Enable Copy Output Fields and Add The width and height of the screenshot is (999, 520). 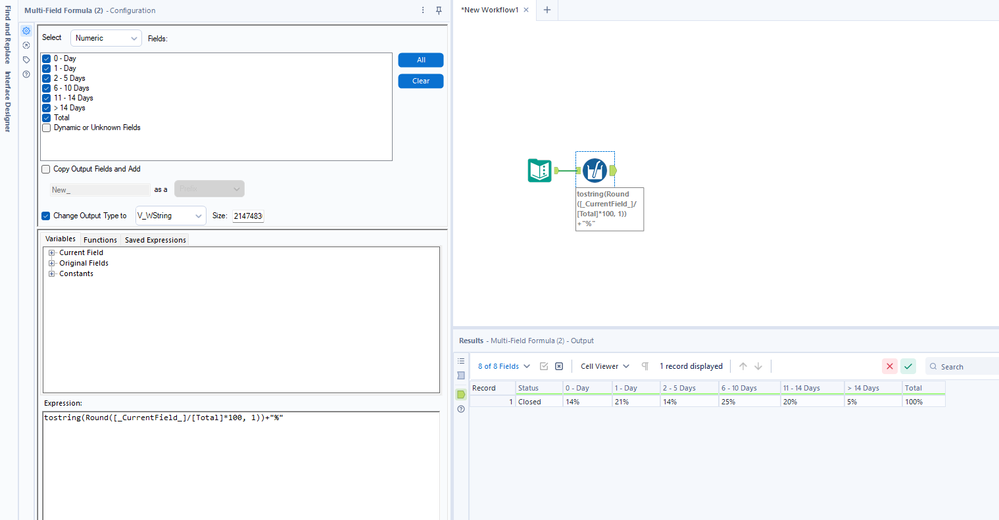tap(46, 170)
